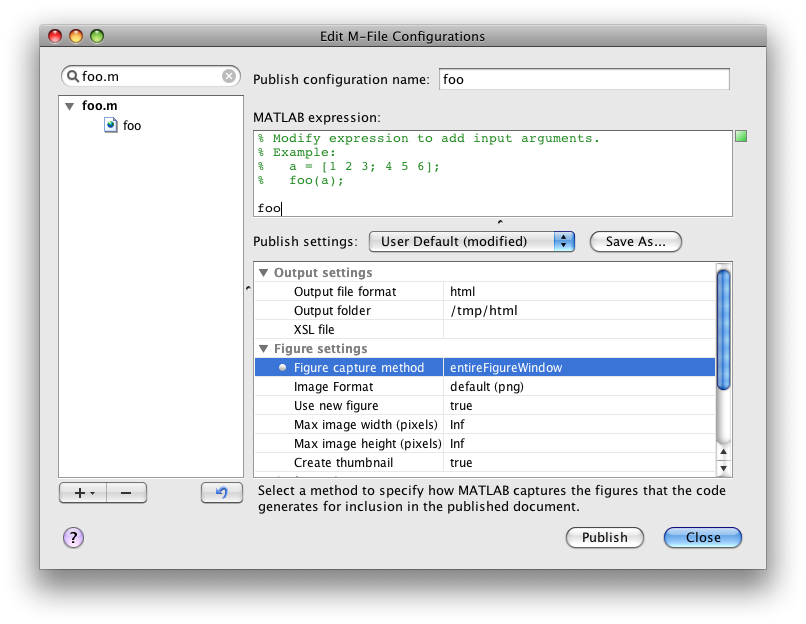Click the undo revert arrow button

point(221,492)
